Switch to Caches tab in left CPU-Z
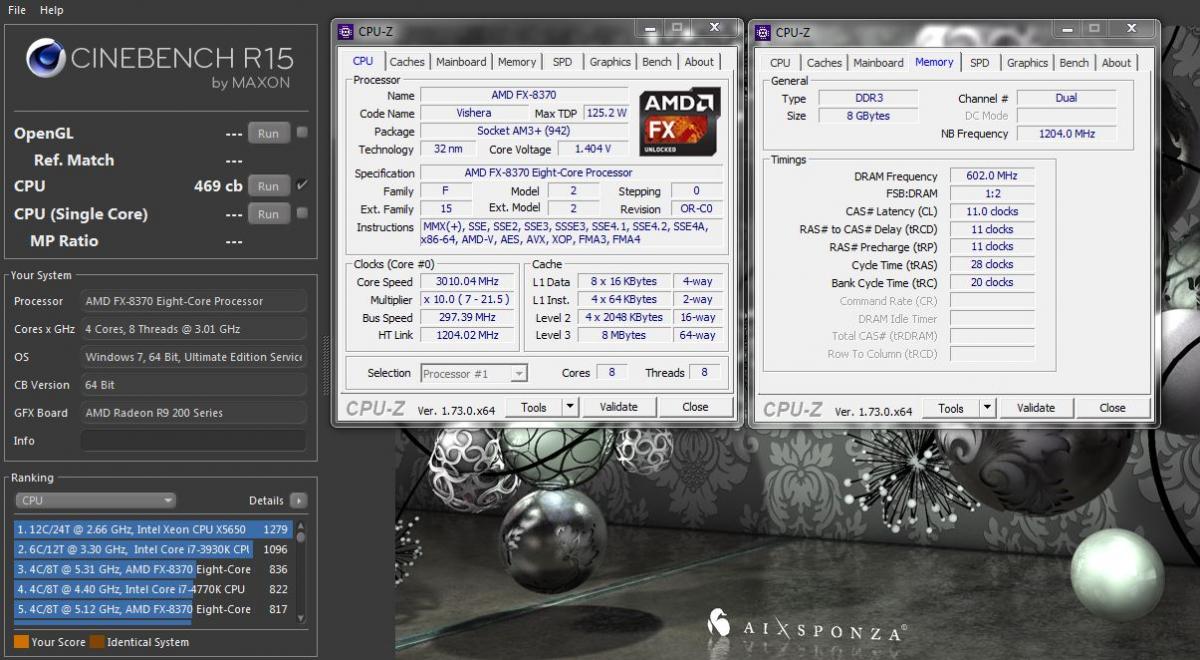The height and width of the screenshot is (660, 1200). pyautogui.click(x=407, y=62)
